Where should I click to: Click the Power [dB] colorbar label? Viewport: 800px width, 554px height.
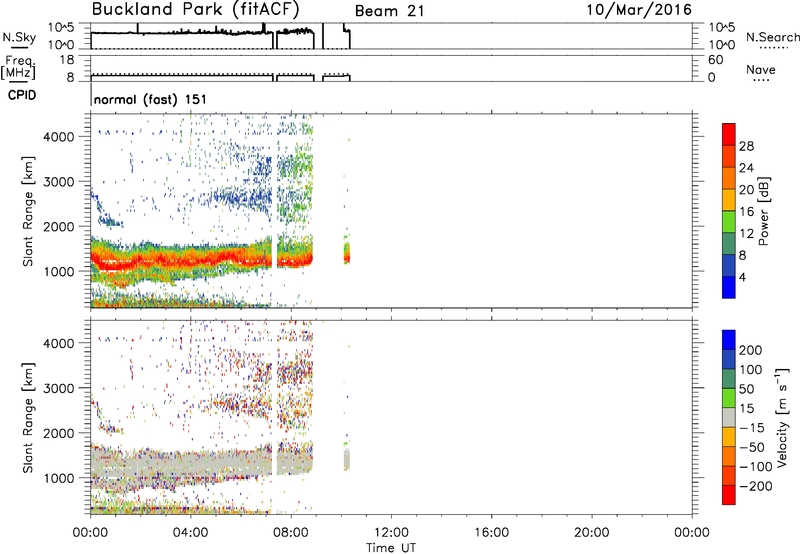764,211
